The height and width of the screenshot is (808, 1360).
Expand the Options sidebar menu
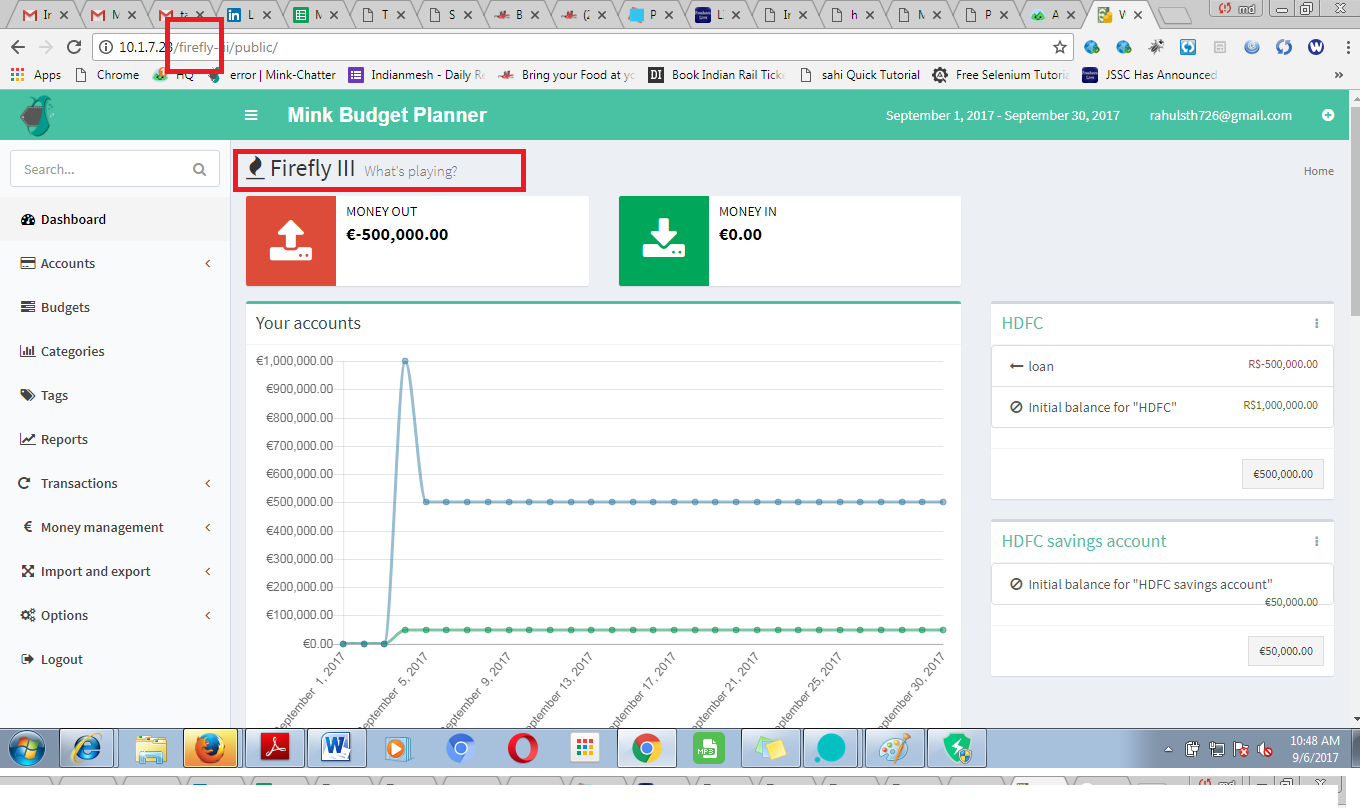(115, 615)
